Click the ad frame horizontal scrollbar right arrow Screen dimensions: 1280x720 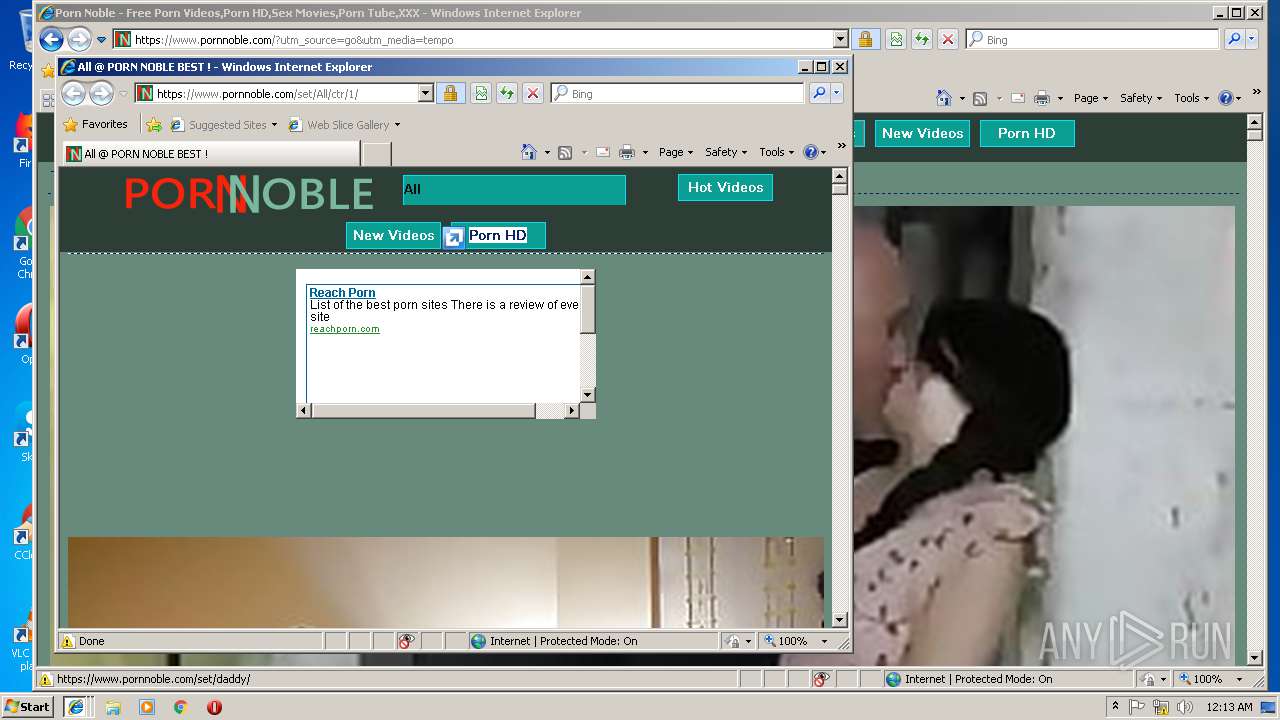(x=572, y=410)
